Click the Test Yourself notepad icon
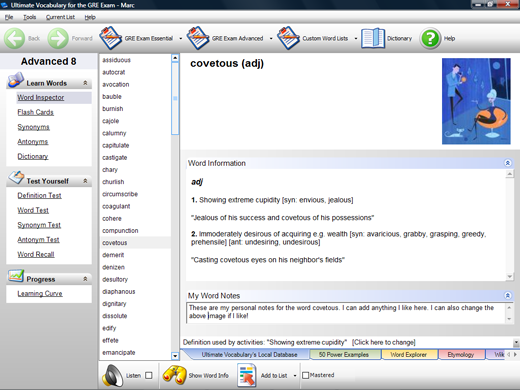Viewport: 520px width, 390px height. coord(16,178)
